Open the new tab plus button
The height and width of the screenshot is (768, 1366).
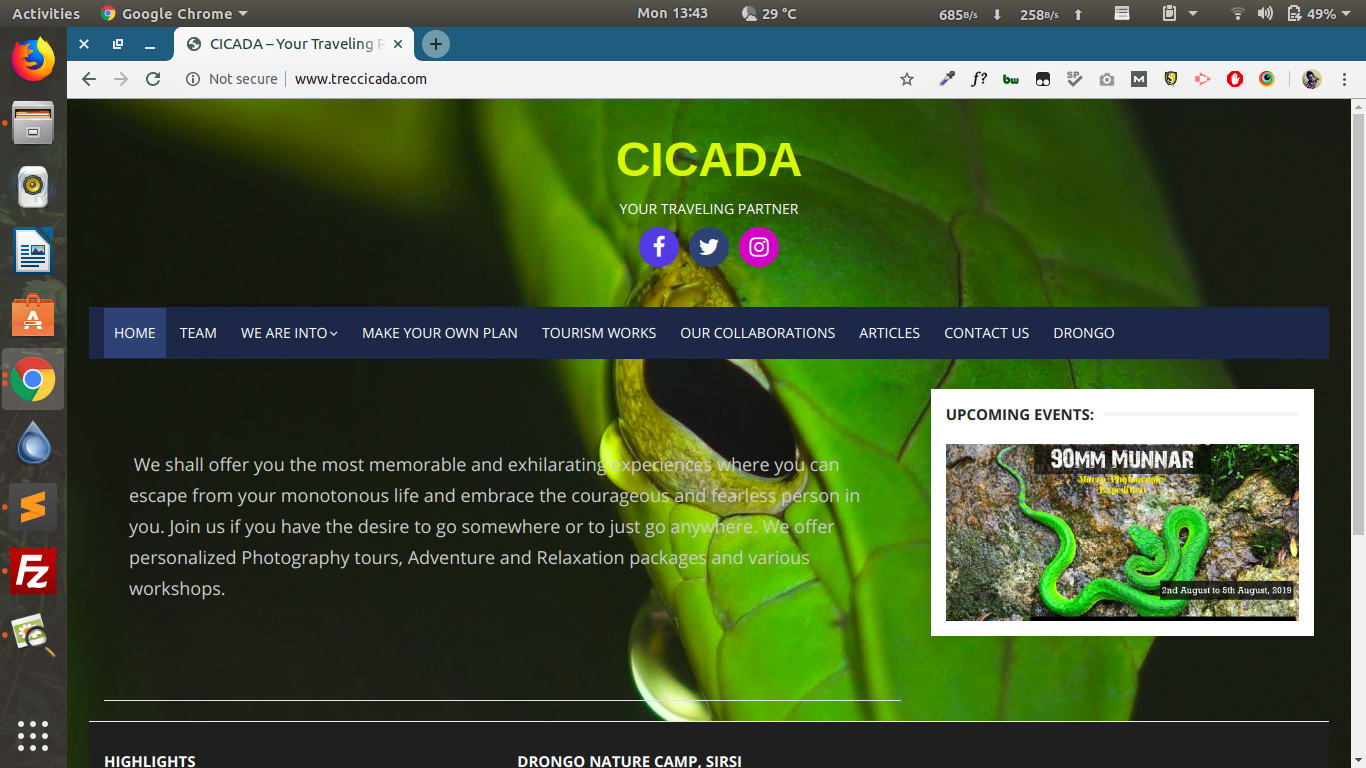pyautogui.click(x=435, y=44)
